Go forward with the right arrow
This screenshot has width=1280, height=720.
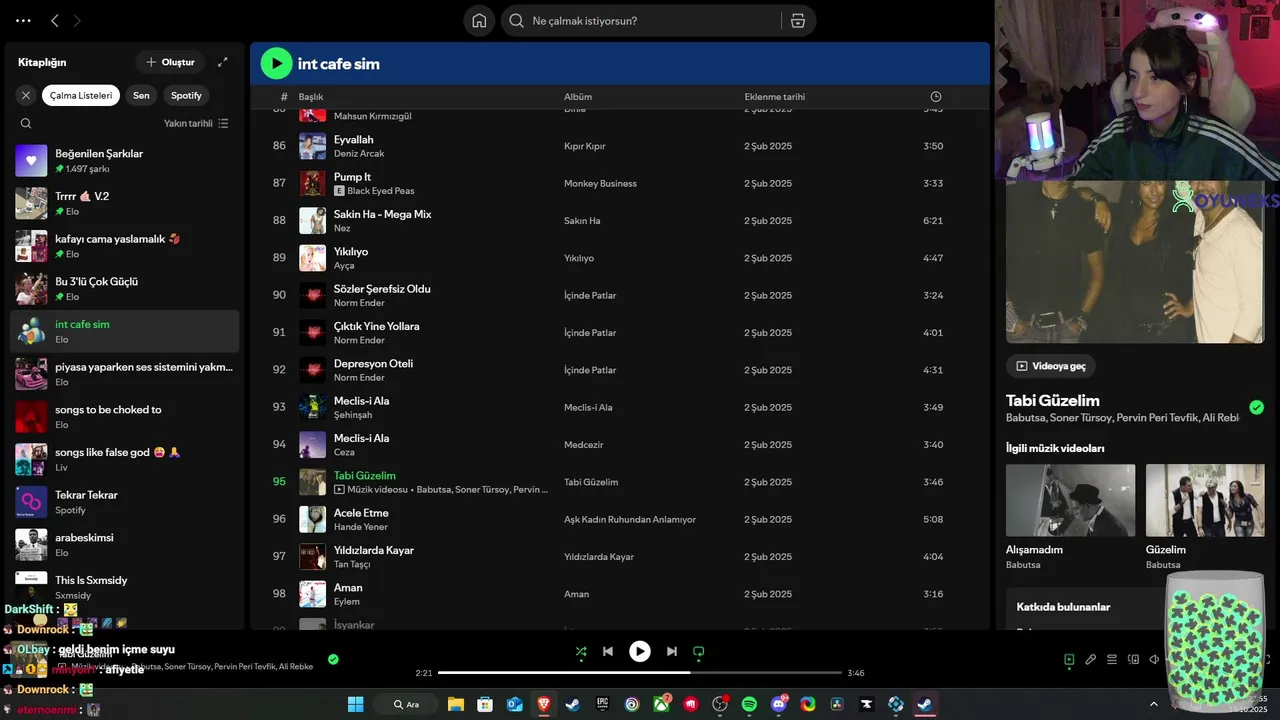coord(77,20)
